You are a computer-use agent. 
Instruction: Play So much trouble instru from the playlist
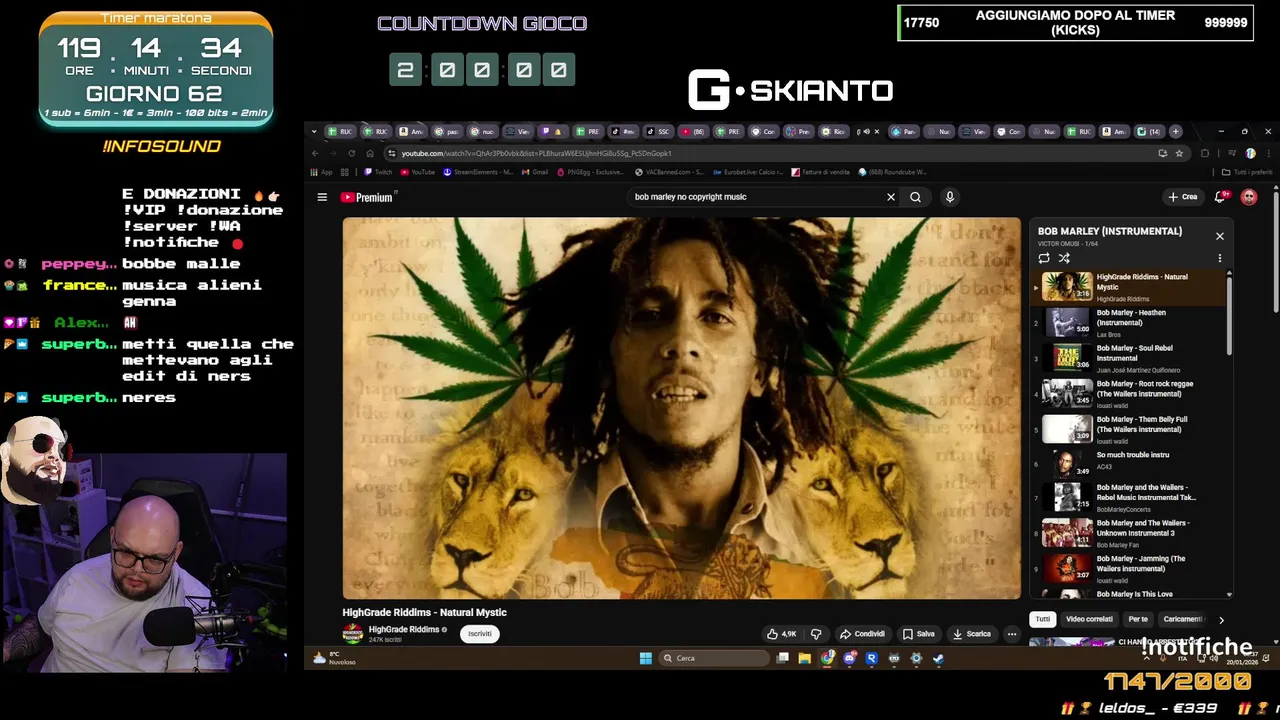coord(1129,462)
